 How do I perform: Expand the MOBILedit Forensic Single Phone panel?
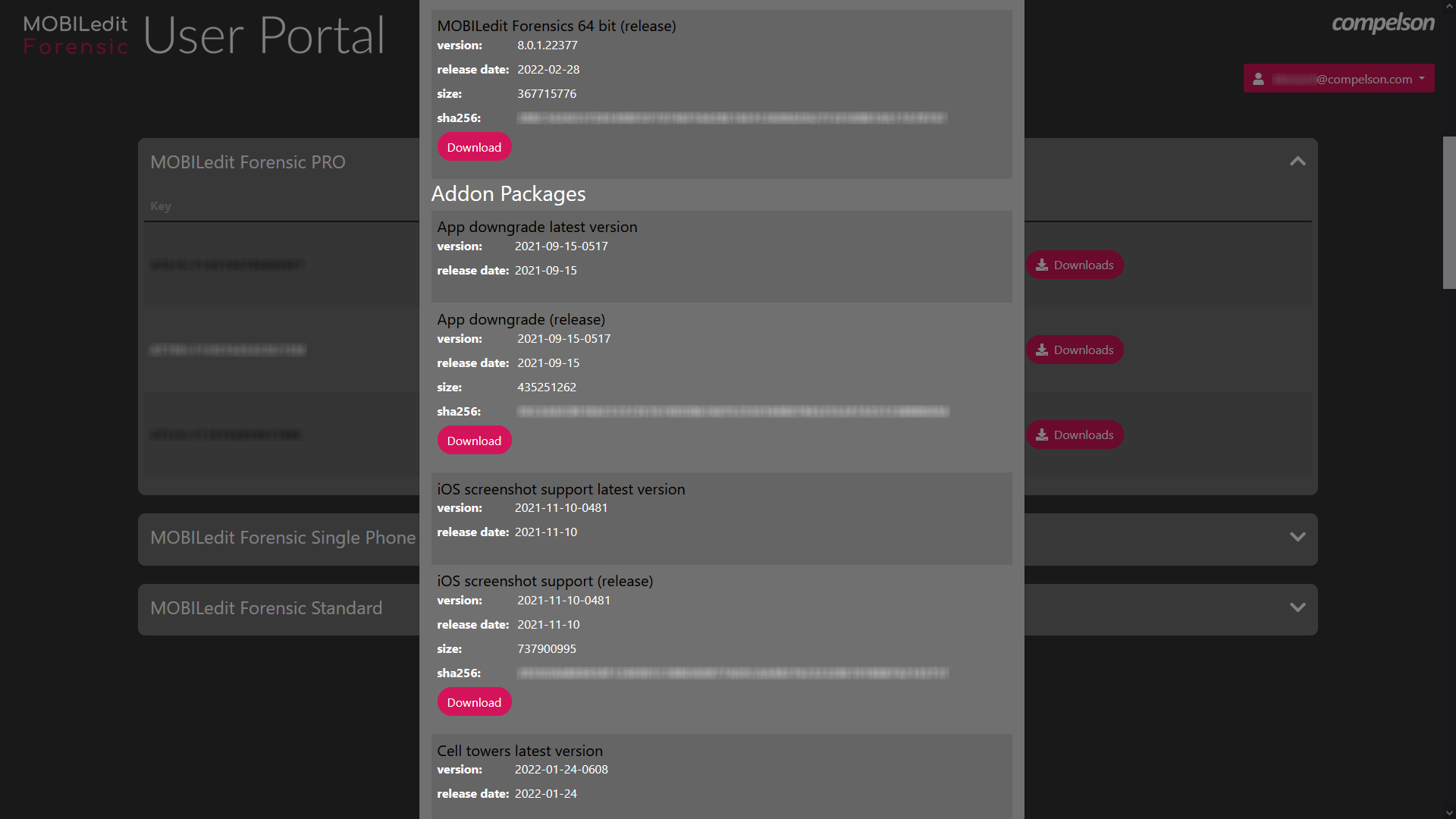click(x=1297, y=537)
